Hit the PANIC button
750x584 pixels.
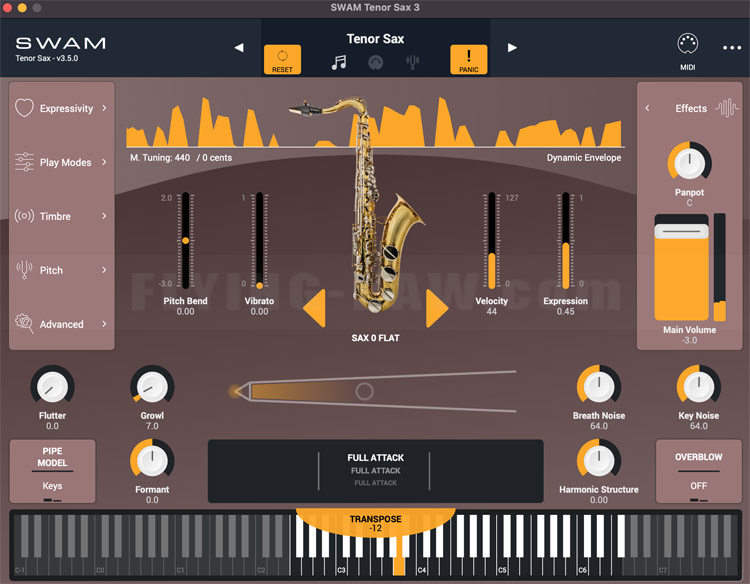(x=469, y=59)
